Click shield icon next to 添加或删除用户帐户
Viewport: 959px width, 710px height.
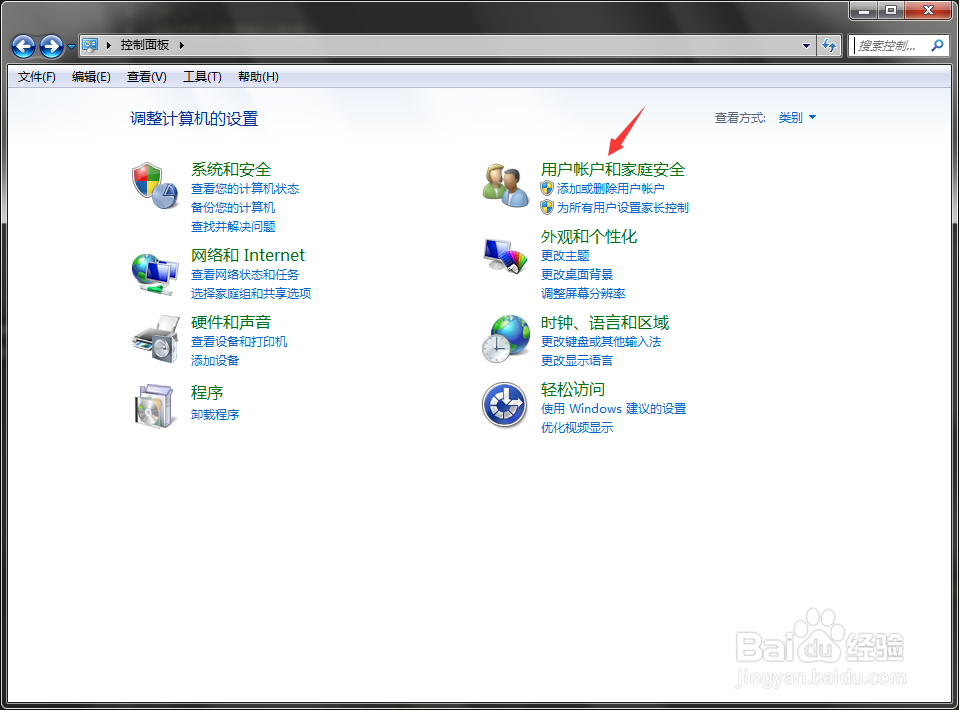[x=547, y=188]
